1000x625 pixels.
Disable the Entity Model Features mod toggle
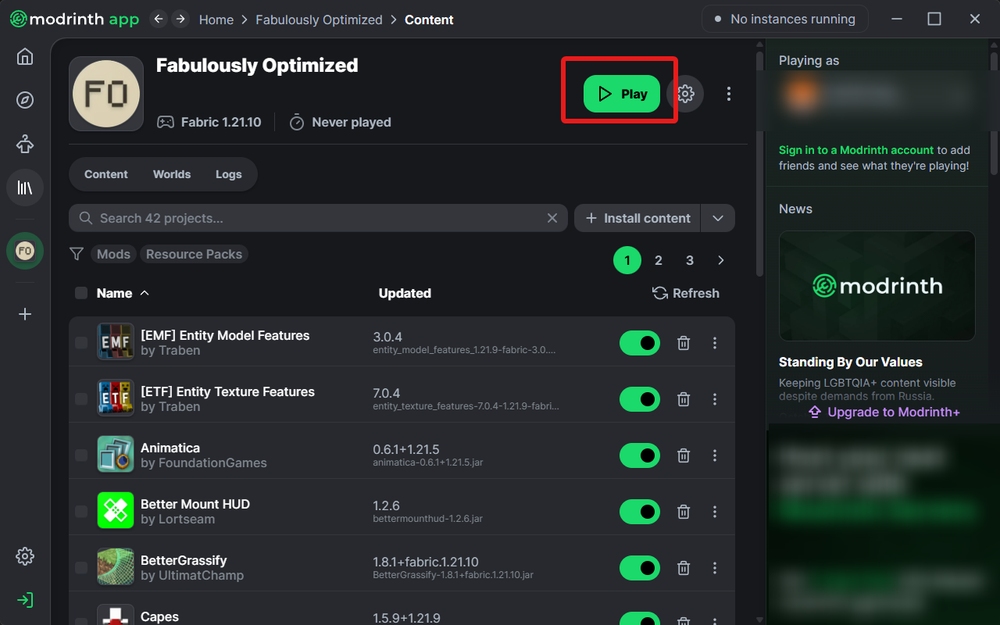point(639,343)
